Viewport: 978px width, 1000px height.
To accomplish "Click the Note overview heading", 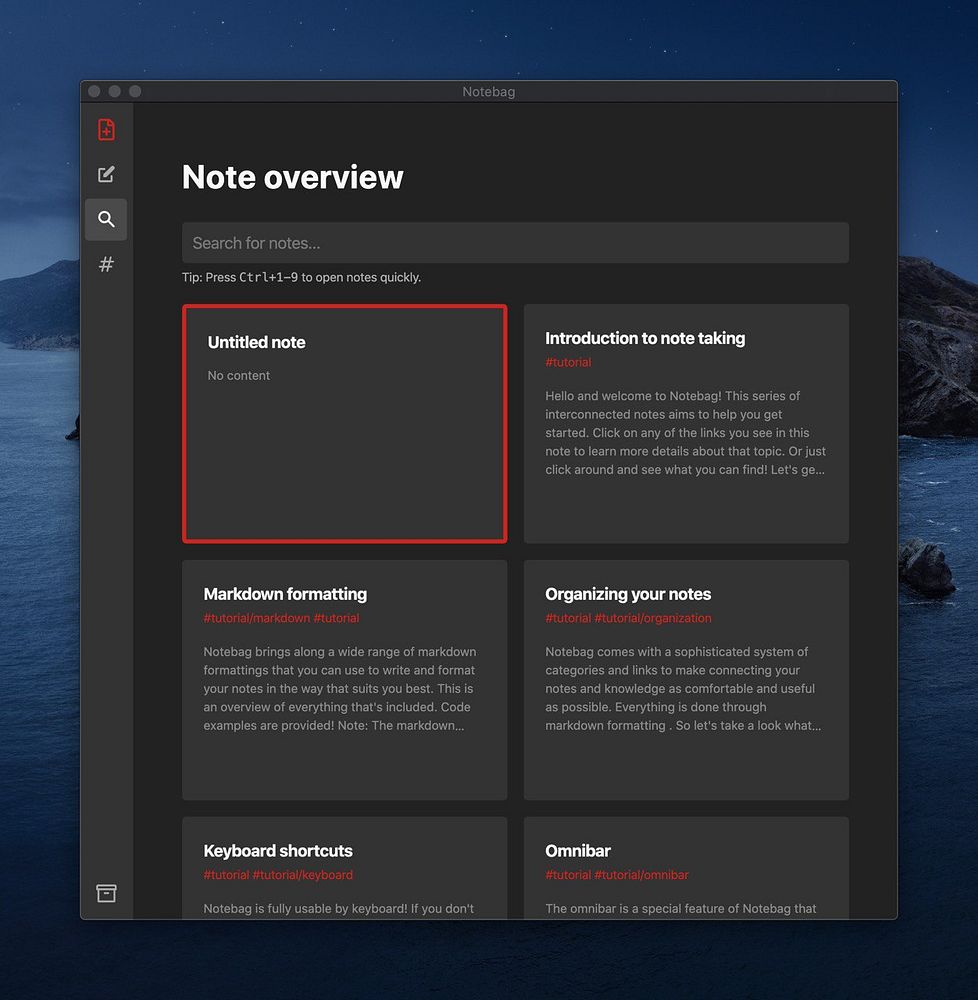I will (x=293, y=177).
